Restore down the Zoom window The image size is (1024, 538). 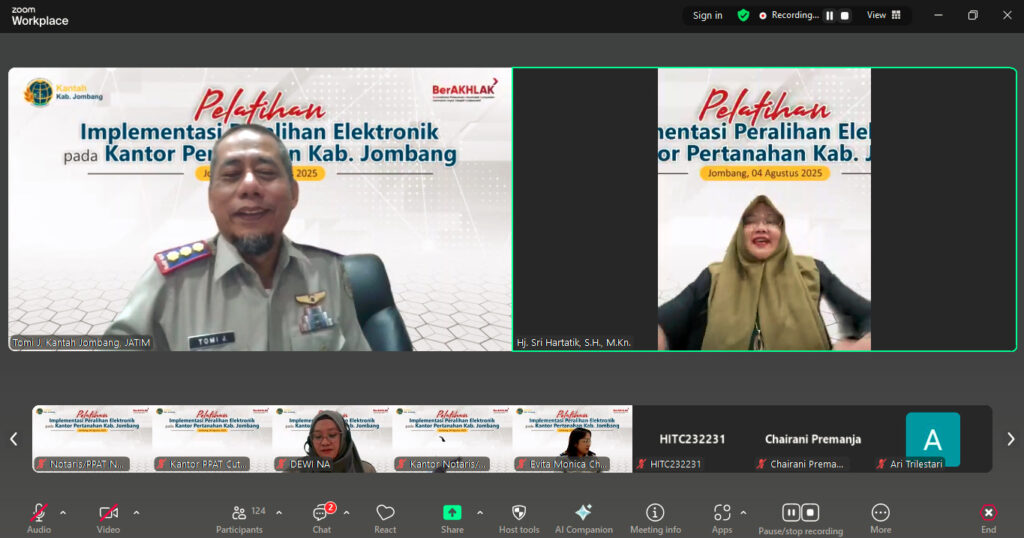click(972, 15)
